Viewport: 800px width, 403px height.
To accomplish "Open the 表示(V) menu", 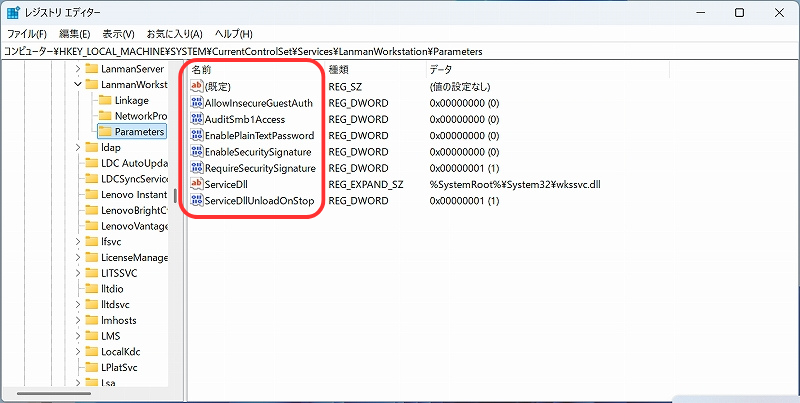I will [x=118, y=34].
